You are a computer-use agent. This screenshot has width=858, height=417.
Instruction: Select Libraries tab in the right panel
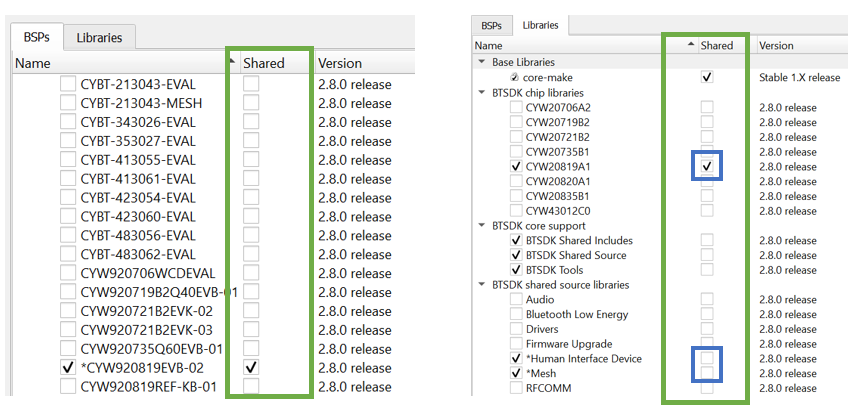pos(541,25)
